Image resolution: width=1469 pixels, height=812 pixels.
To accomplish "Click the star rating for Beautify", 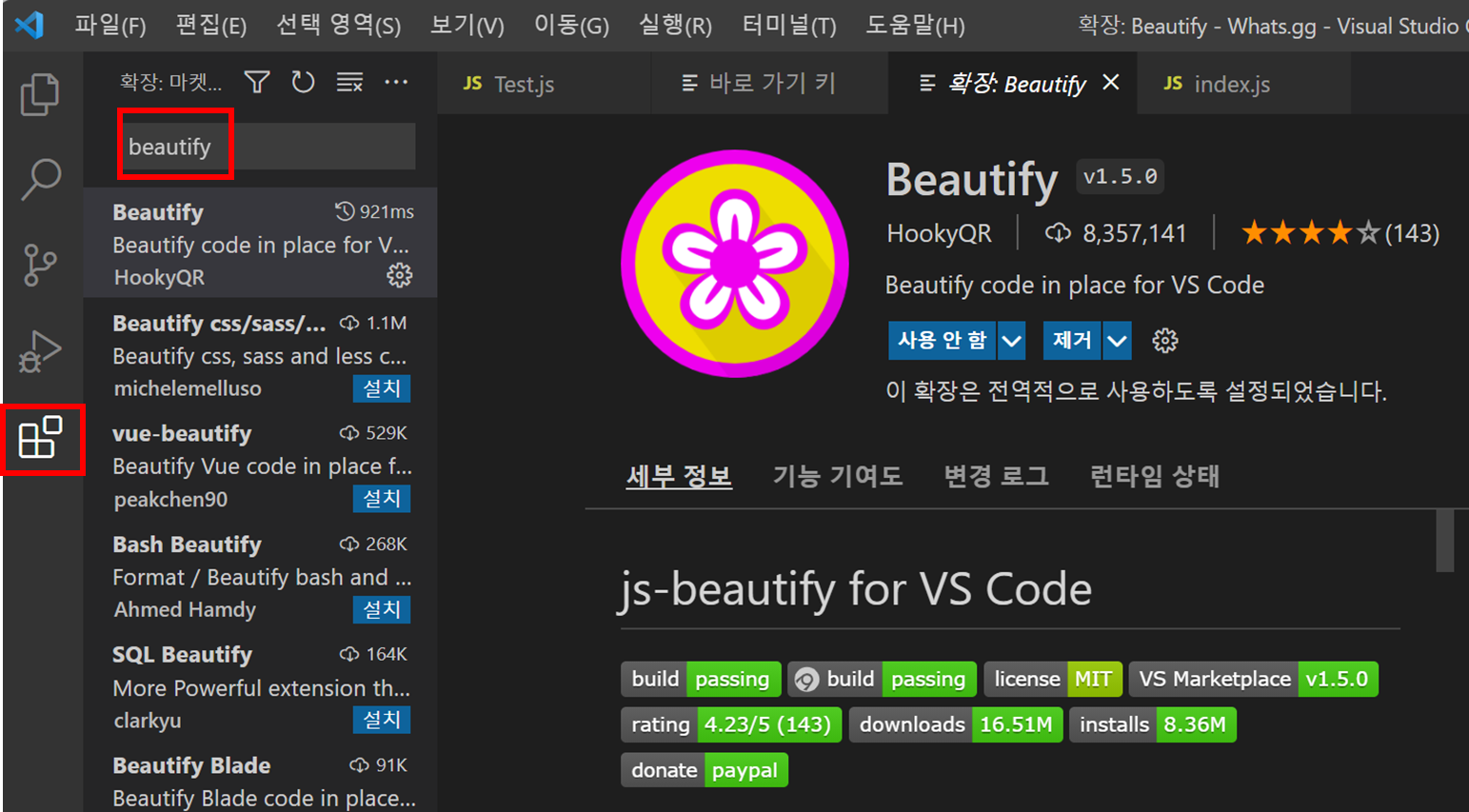I will click(x=1310, y=232).
